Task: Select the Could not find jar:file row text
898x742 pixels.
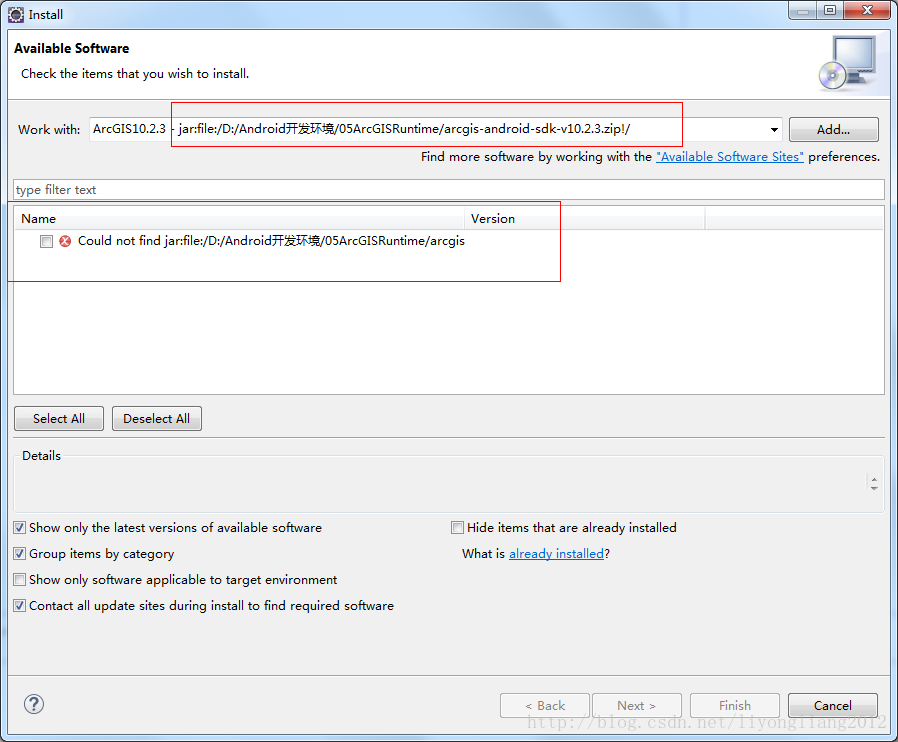Action: [x=271, y=241]
